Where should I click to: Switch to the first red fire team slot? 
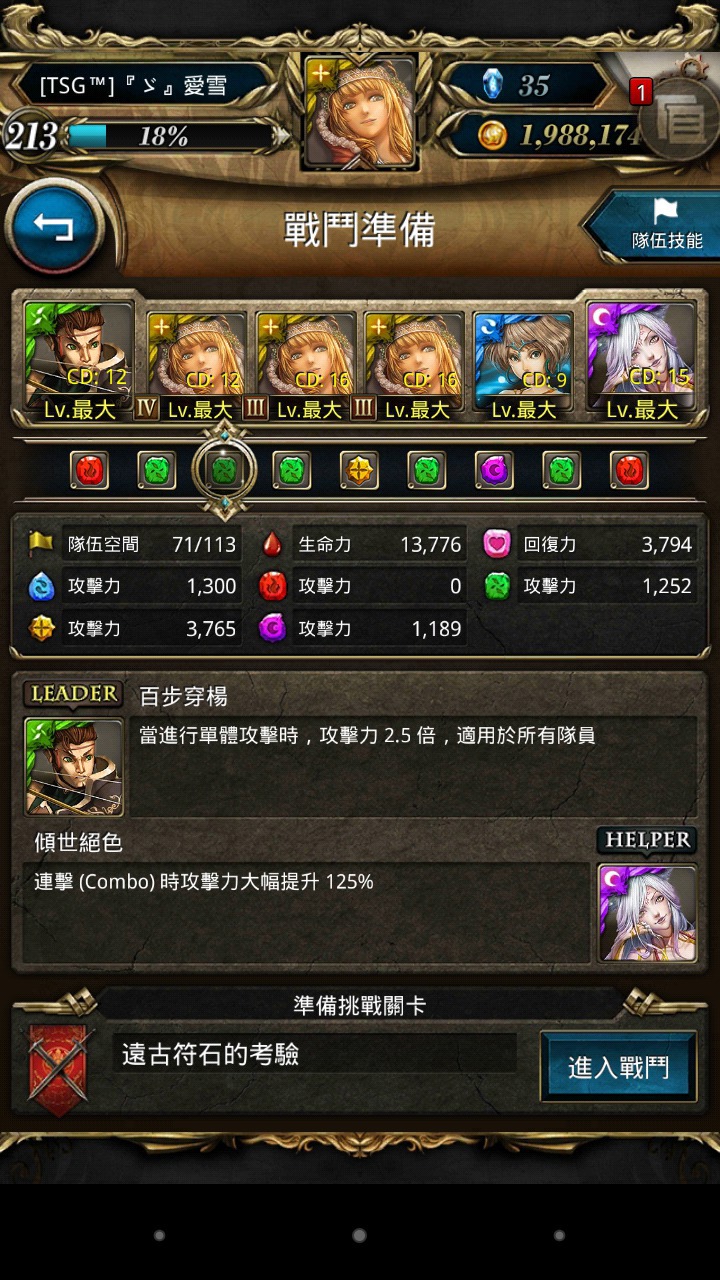click(90, 470)
